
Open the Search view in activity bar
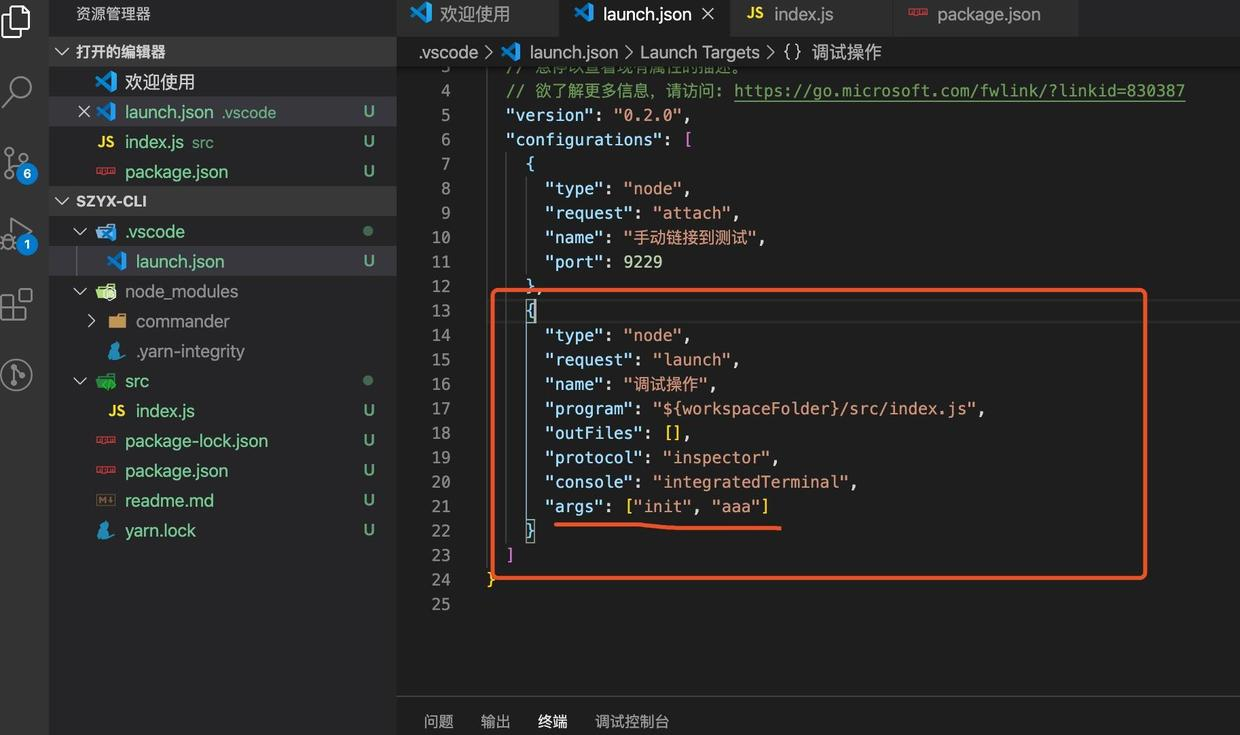[x=17, y=91]
